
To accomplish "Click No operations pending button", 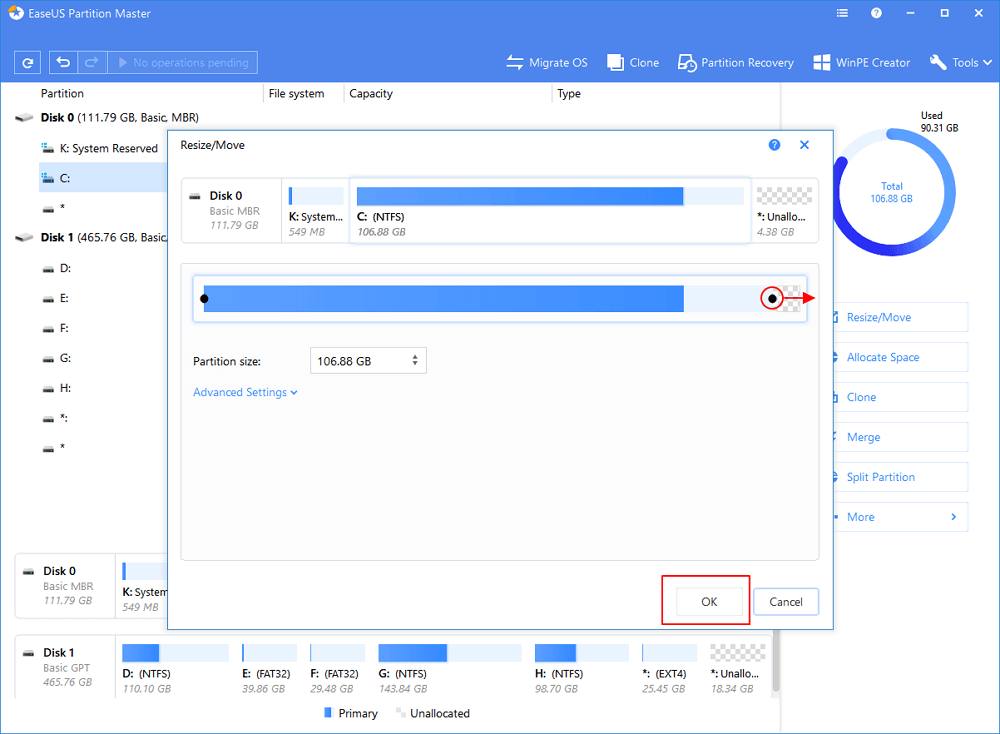I will point(182,62).
